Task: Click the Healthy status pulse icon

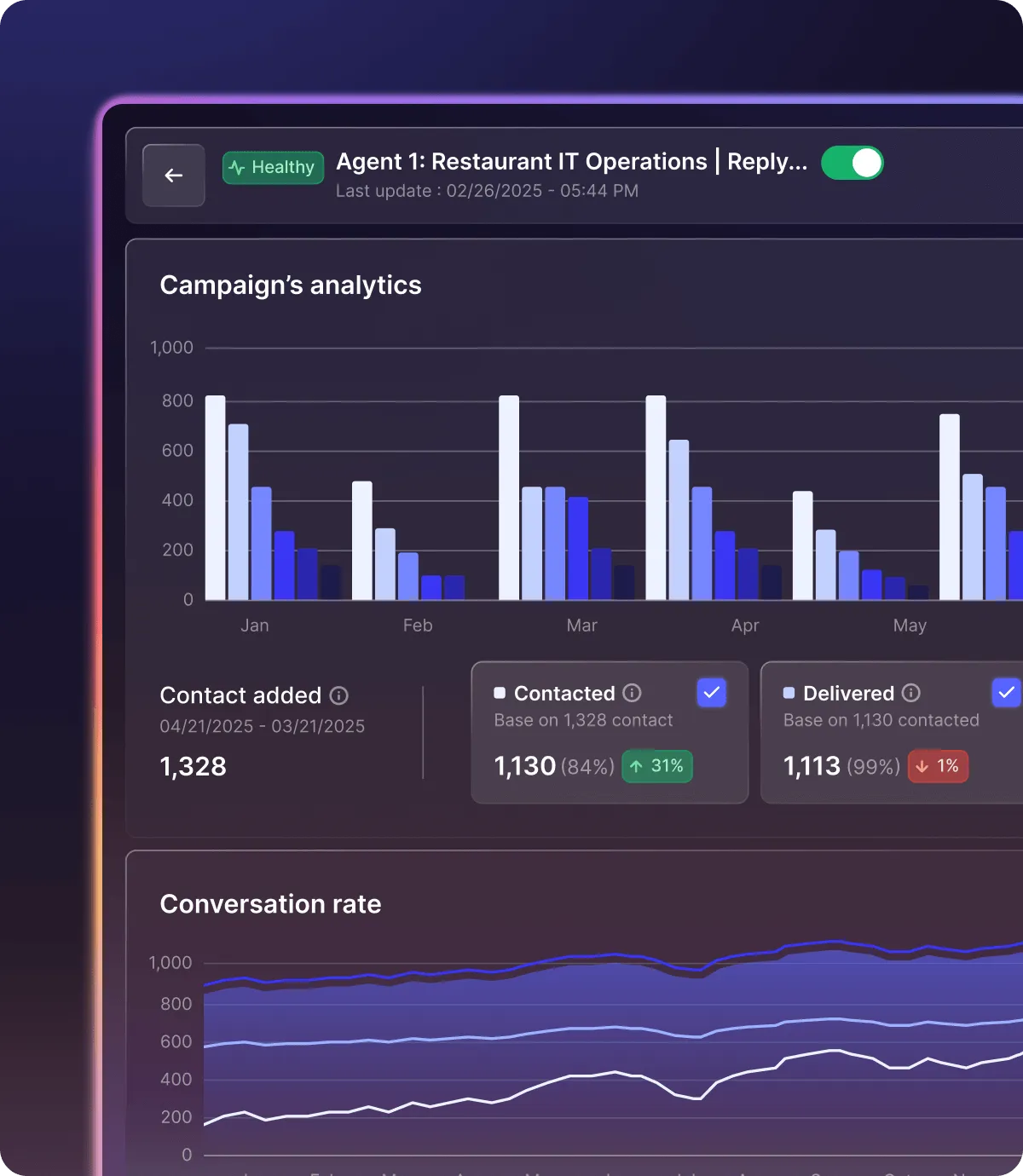Action: [239, 167]
